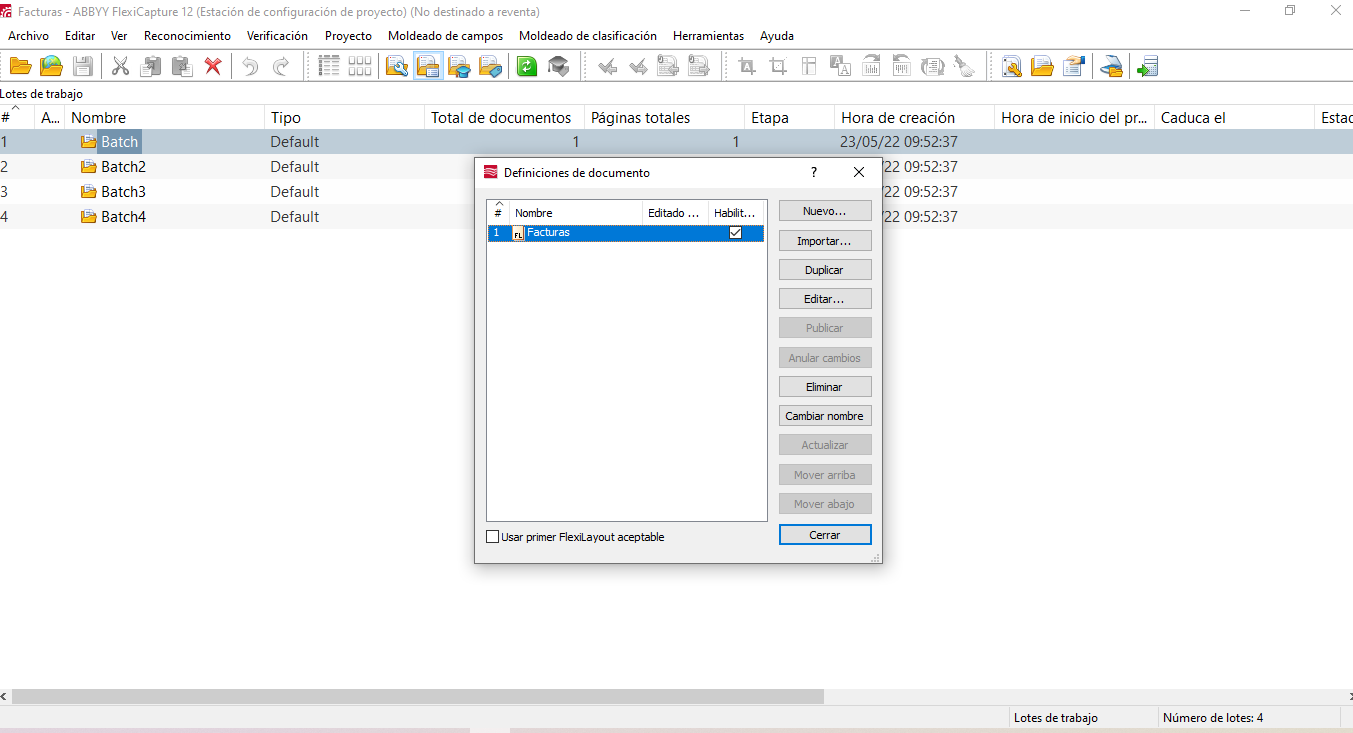This screenshot has height=733, width=1353.
Task: Click the undo arrow icon
Action: (250, 66)
